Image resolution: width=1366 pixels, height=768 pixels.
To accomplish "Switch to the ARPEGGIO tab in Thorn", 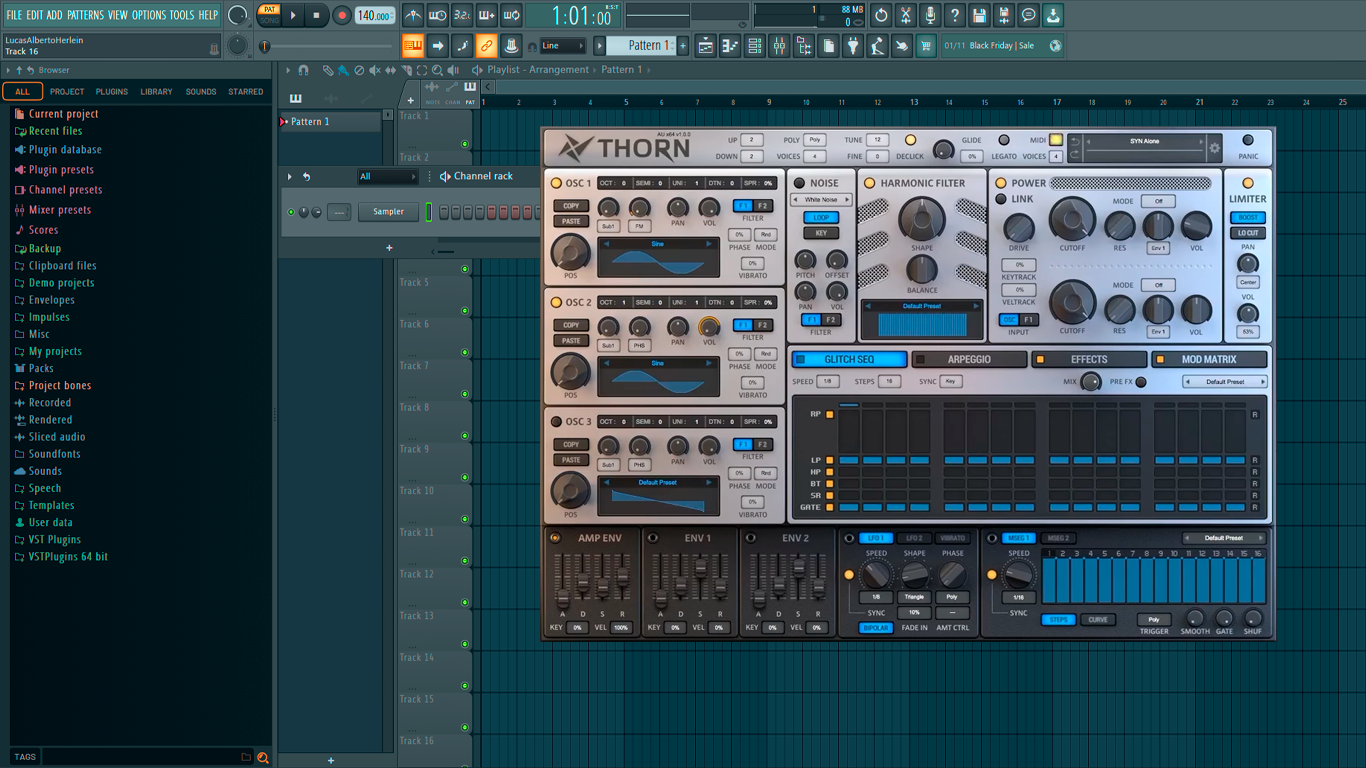I will [x=969, y=360].
